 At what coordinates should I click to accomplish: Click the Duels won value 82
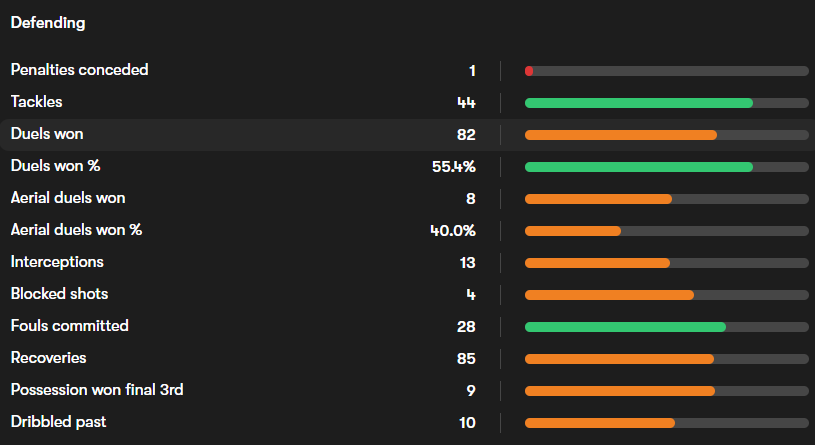pos(465,134)
